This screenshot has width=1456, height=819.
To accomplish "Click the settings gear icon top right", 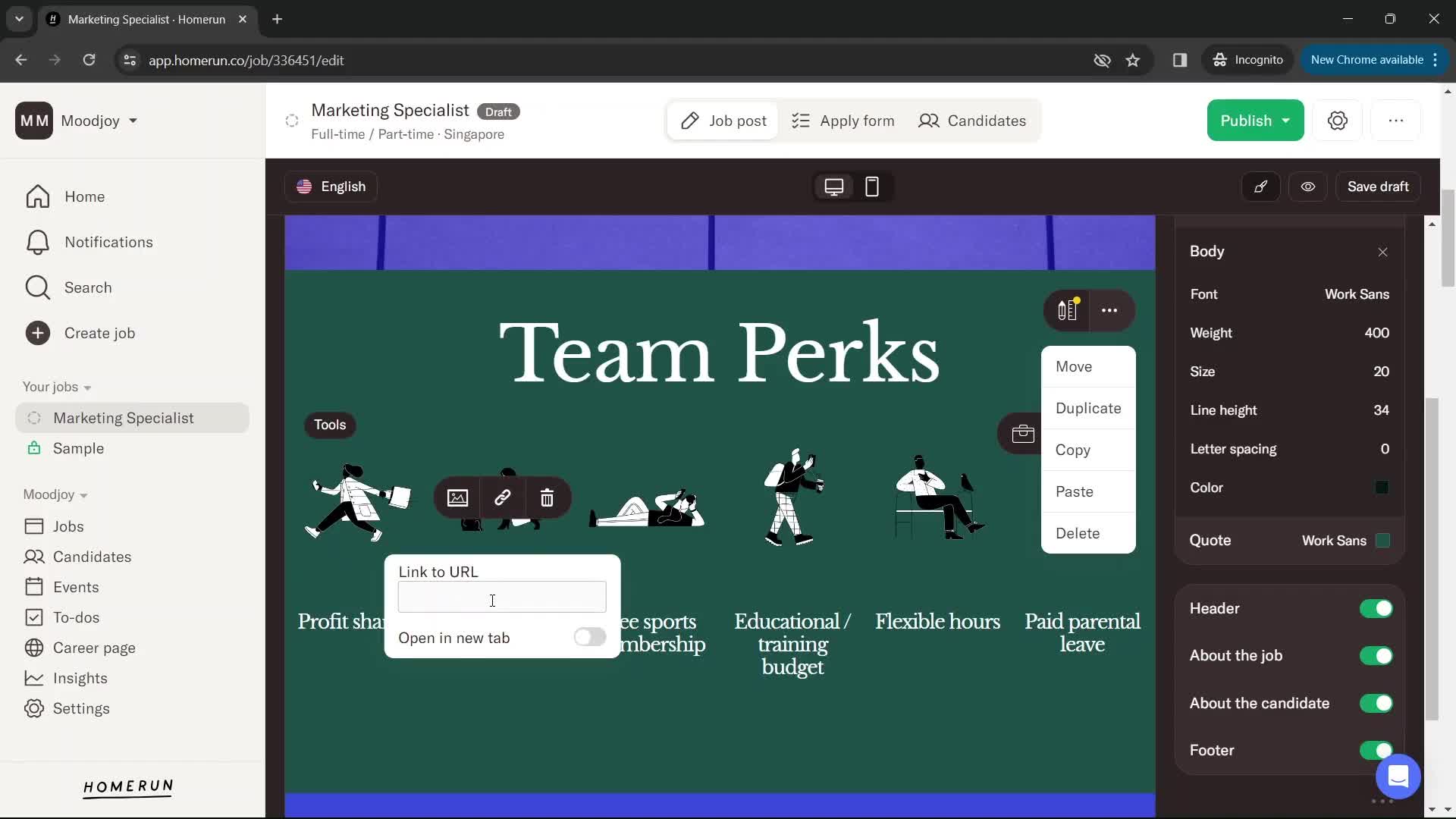I will pos(1338,120).
